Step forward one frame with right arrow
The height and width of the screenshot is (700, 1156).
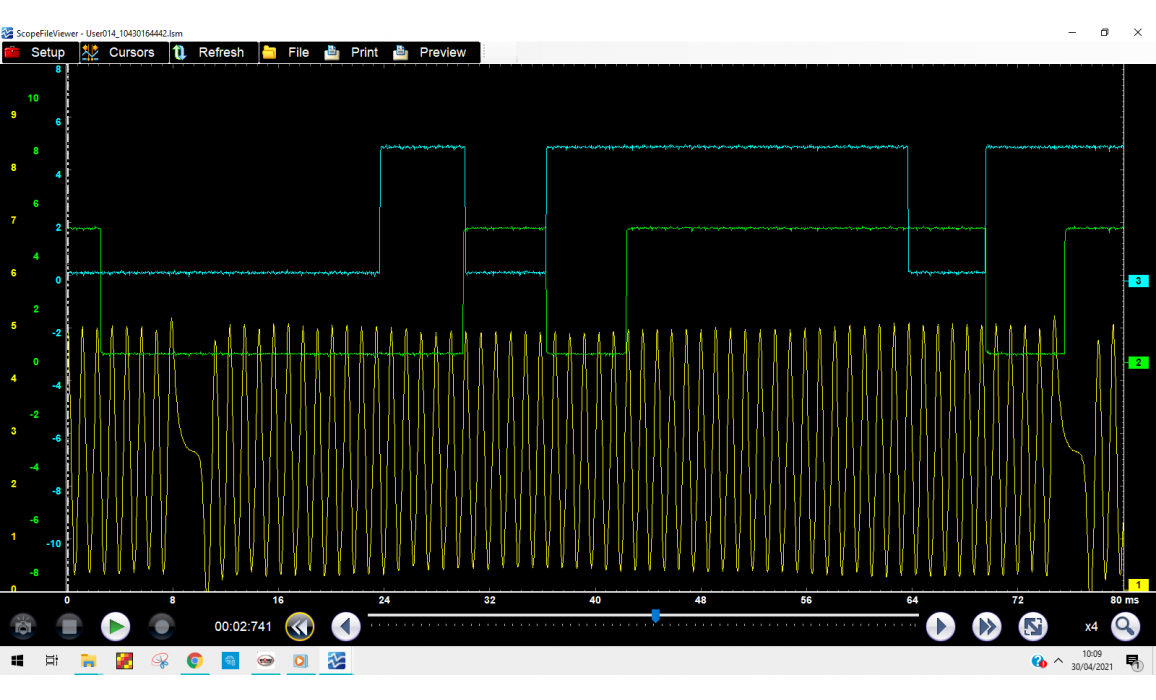[x=940, y=627]
